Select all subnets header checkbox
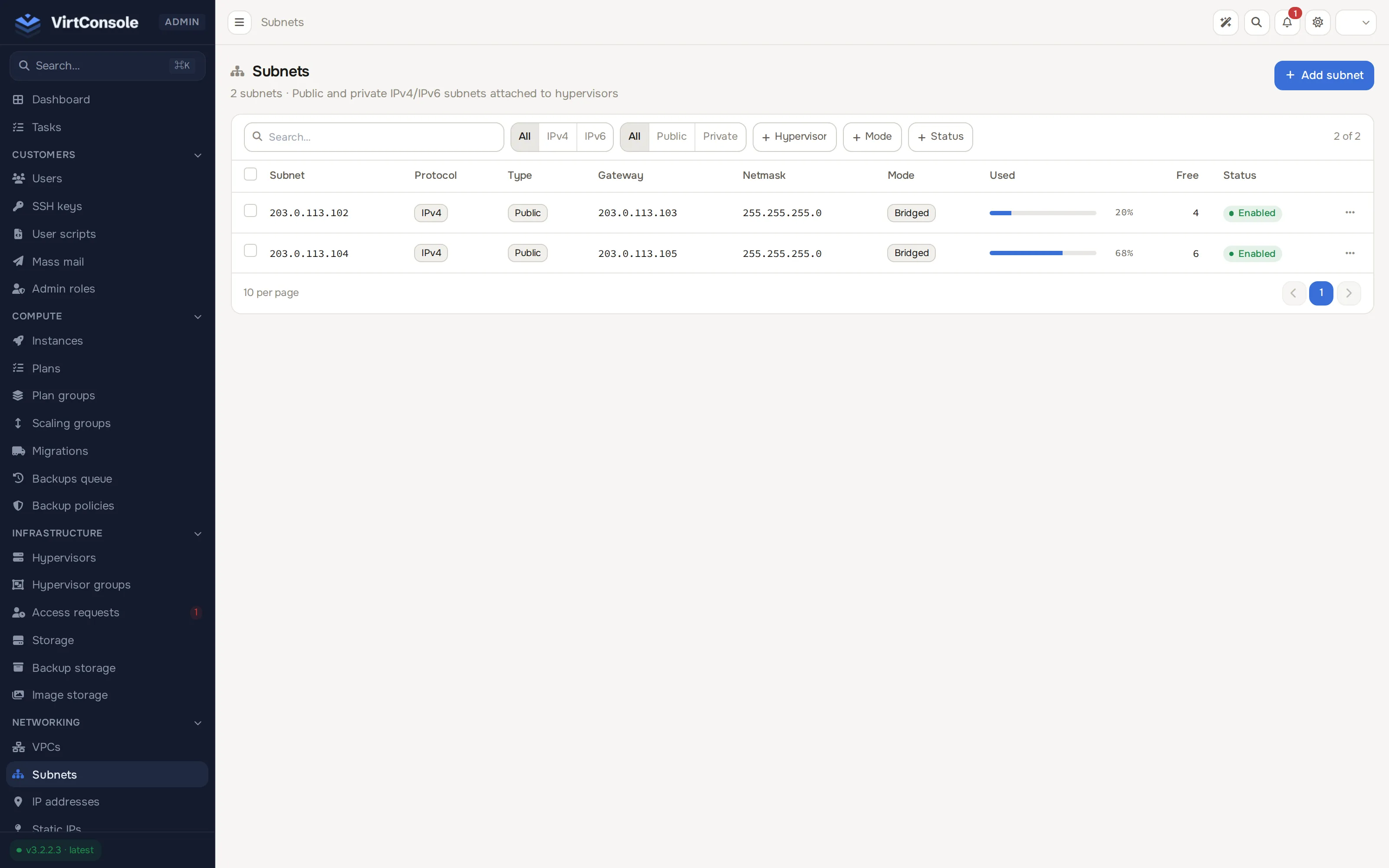 tap(250, 174)
